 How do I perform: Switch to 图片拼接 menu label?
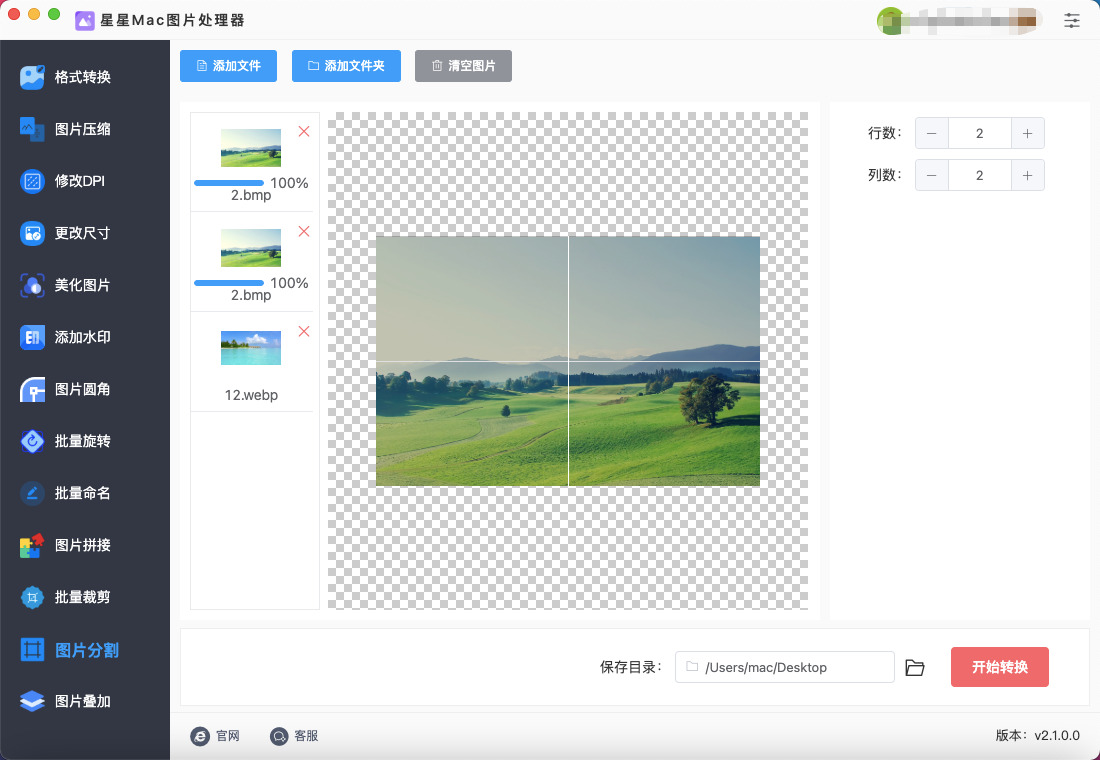click(83, 545)
